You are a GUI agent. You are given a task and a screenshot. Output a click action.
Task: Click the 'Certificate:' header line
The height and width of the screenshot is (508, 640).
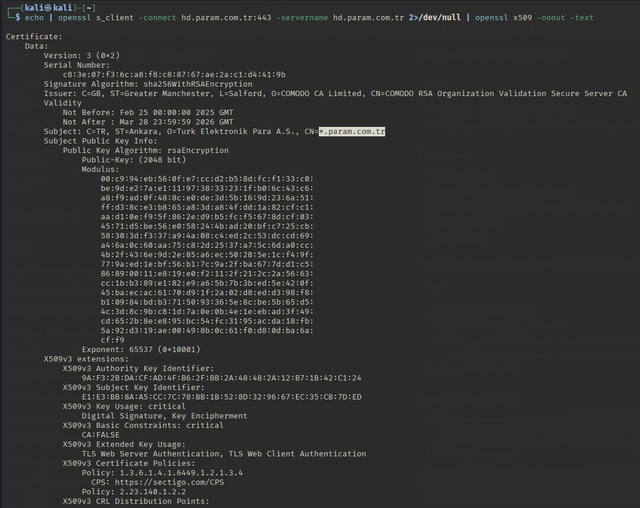click(x=34, y=36)
